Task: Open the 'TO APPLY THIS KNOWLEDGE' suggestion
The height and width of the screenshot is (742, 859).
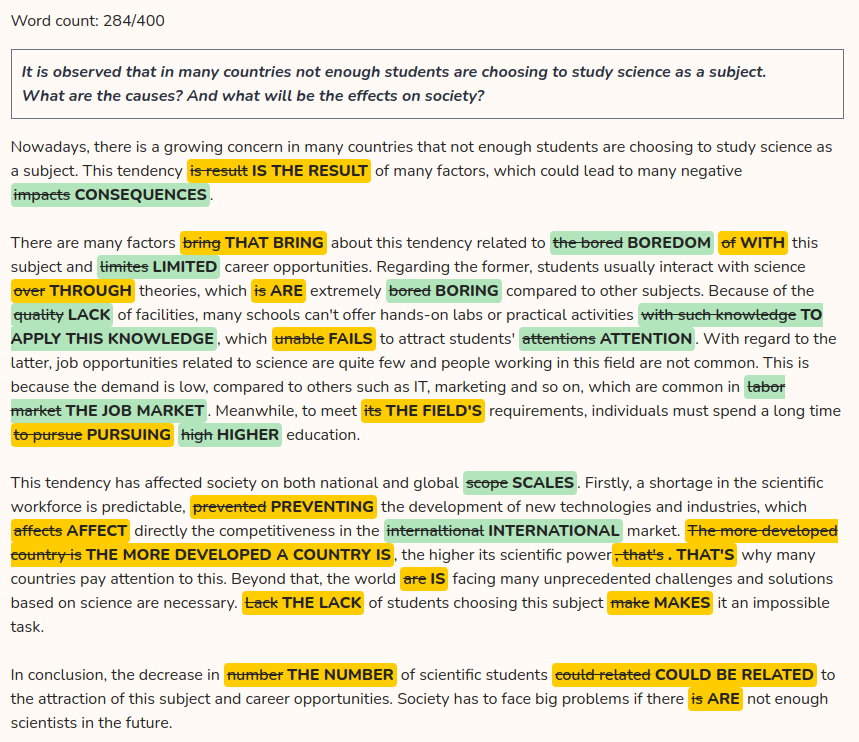Action: 113,339
